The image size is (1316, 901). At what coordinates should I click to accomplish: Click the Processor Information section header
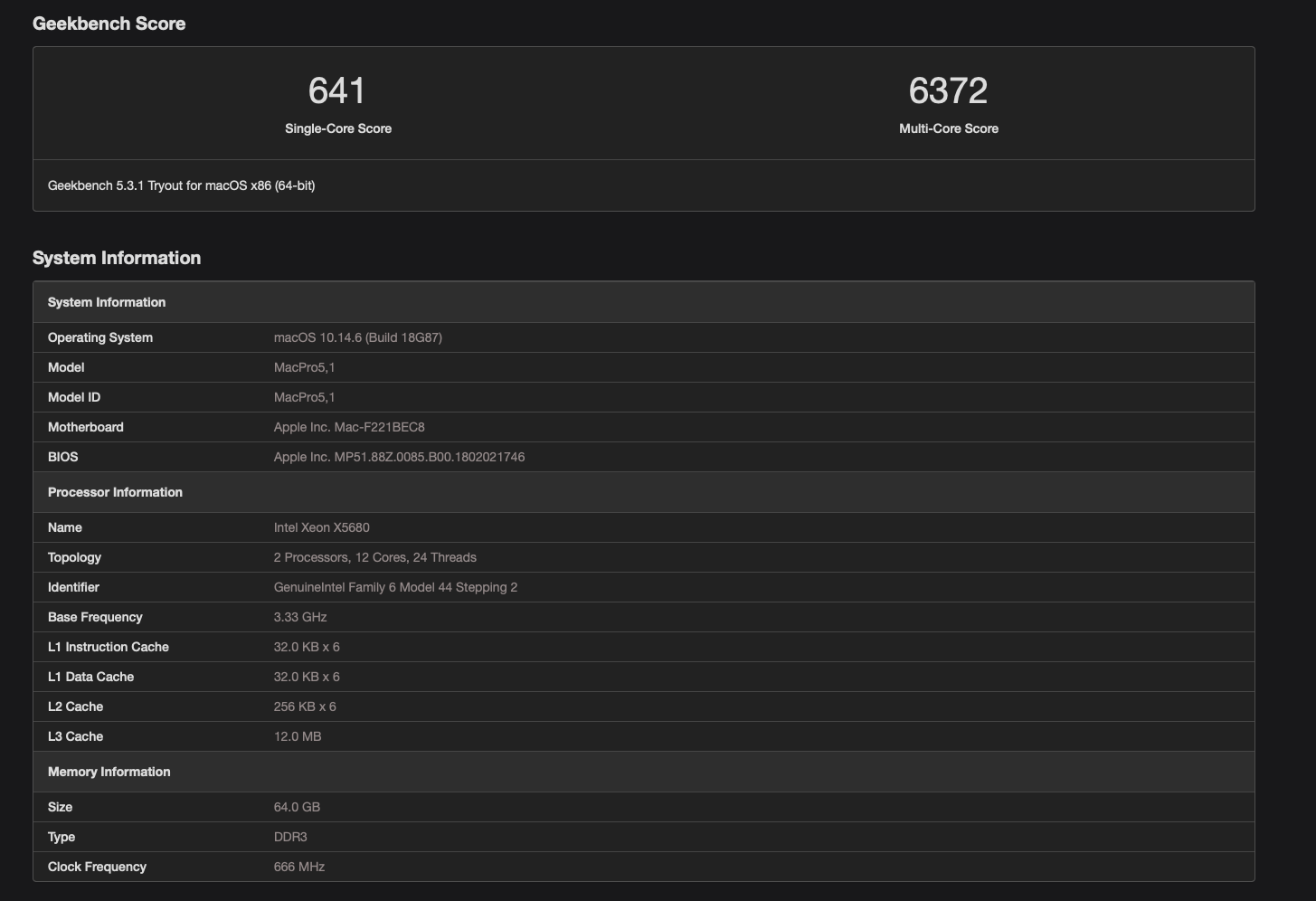pyautogui.click(x=644, y=492)
